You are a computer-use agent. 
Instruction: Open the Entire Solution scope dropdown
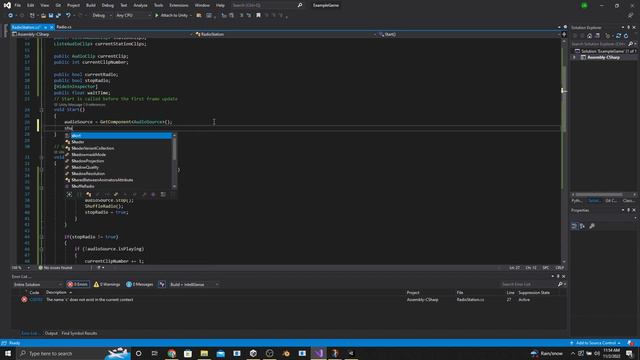click(x=38, y=284)
